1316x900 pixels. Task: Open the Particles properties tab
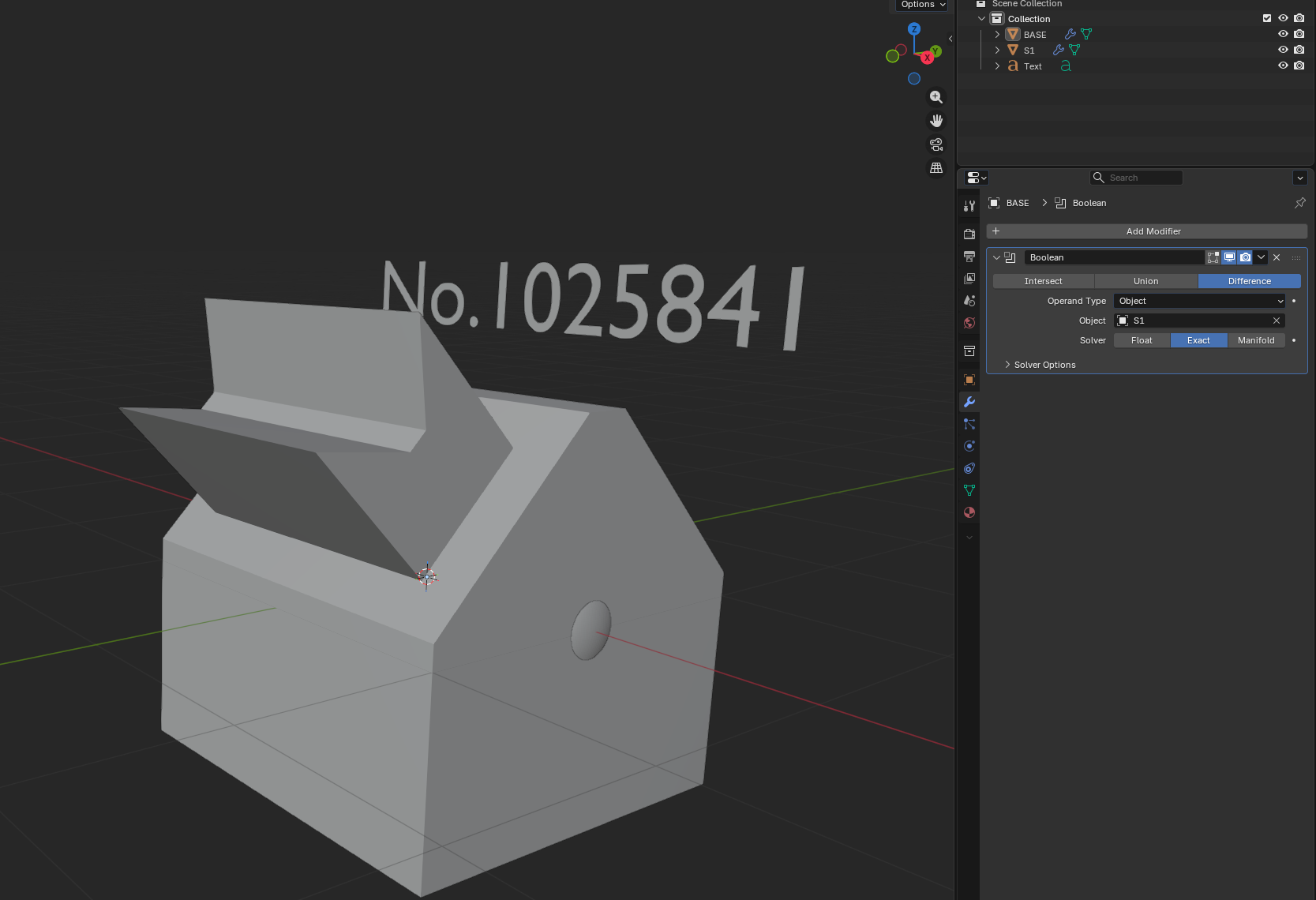(969, 424)
